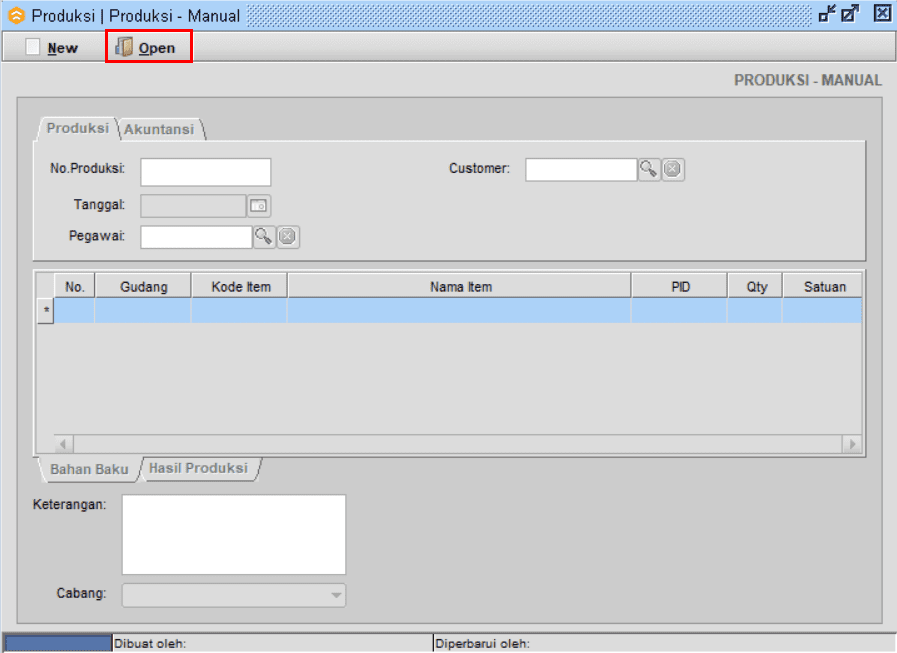
Task: Click the minimize-to-corner window icon
Action: tap(827, 14)
